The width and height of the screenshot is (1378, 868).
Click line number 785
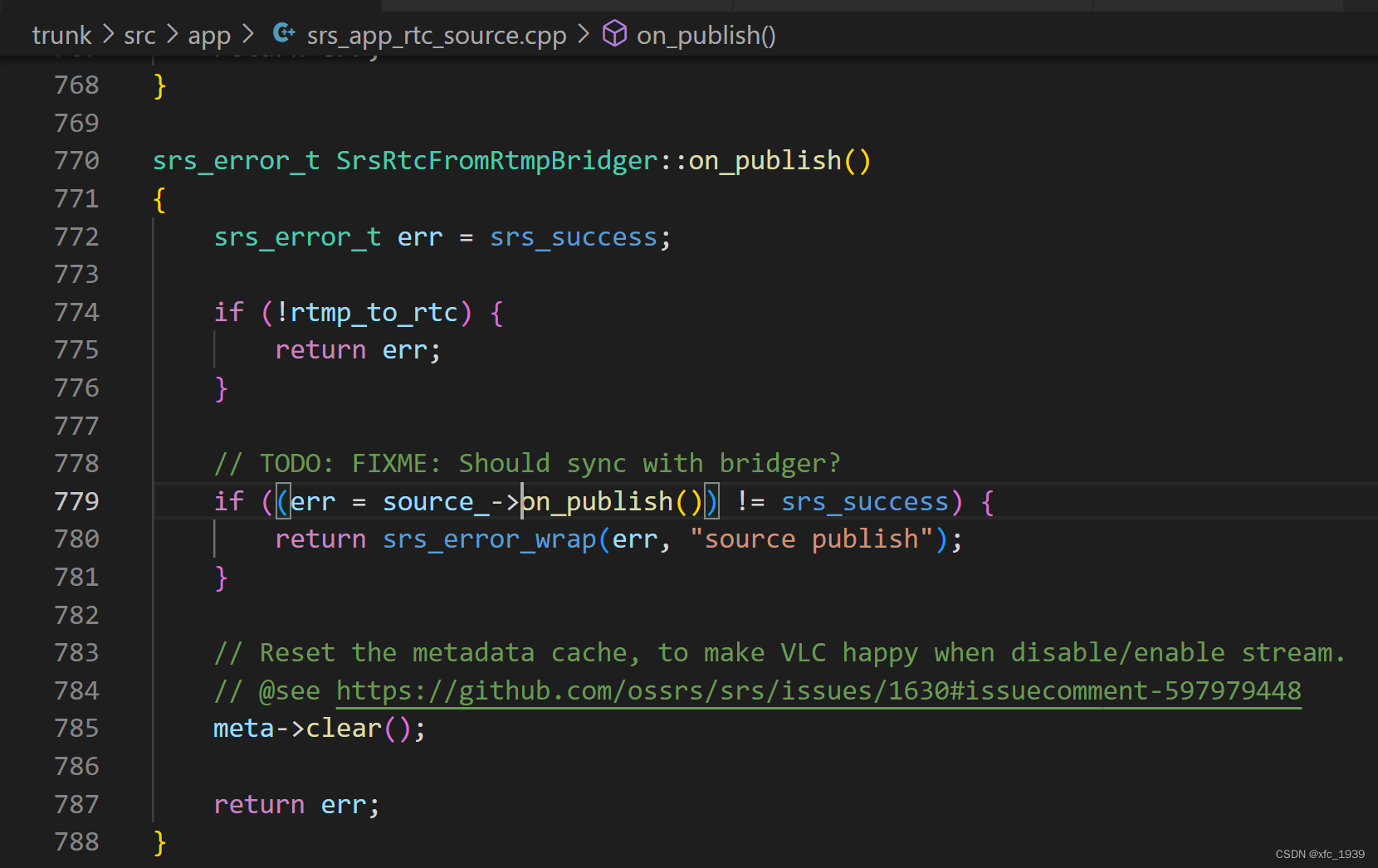(76, 728)
